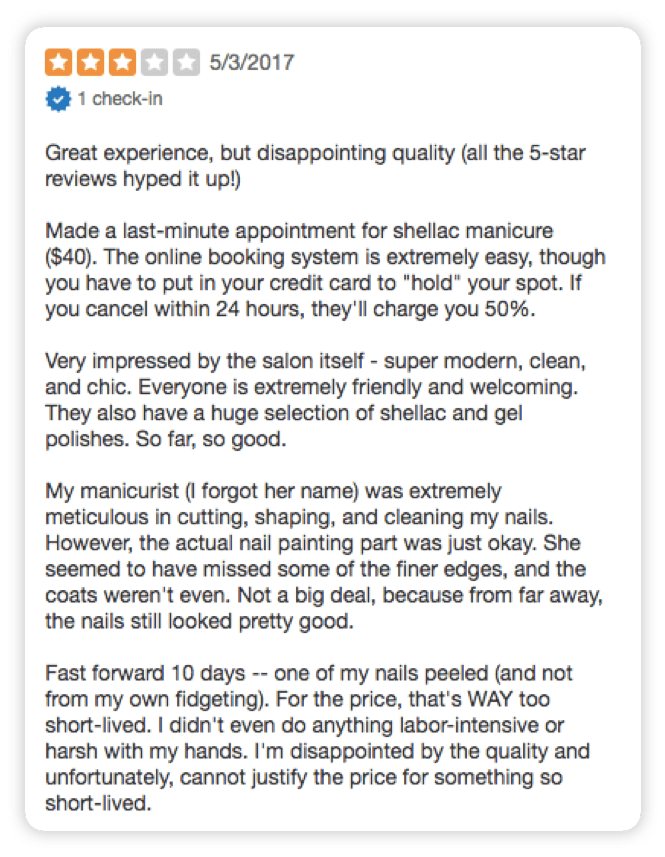
Task: Click the "($40)" price text
Action: pos(71,256)
